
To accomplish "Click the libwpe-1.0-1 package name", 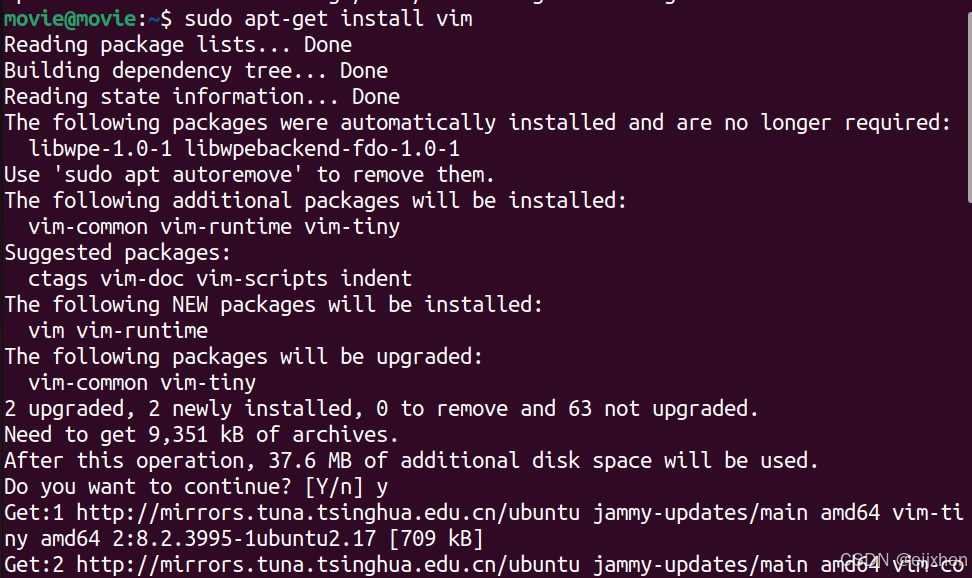I will (100, 149).
